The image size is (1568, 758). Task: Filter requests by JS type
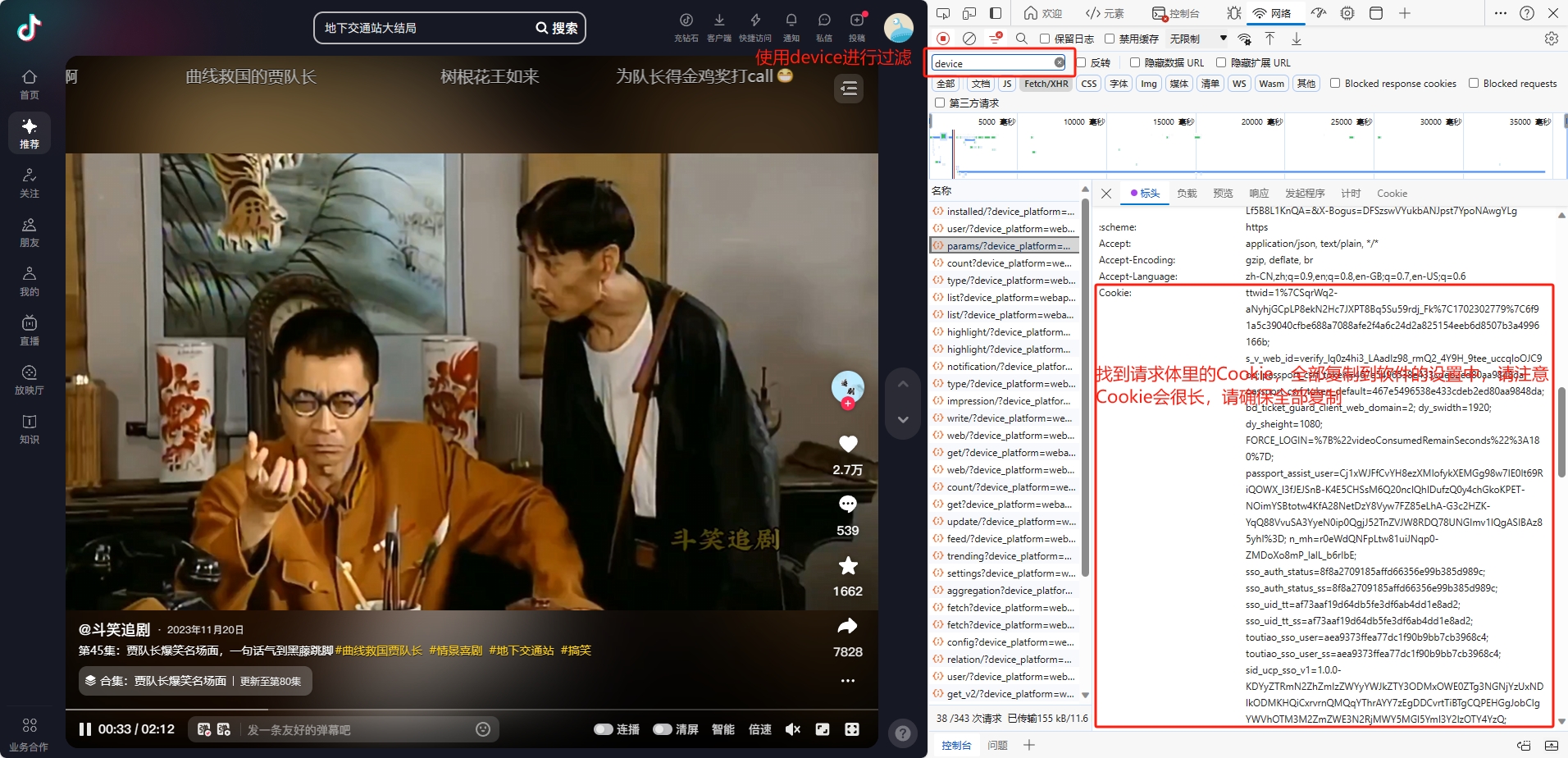pyautogui.click(x=1006, y=84)
